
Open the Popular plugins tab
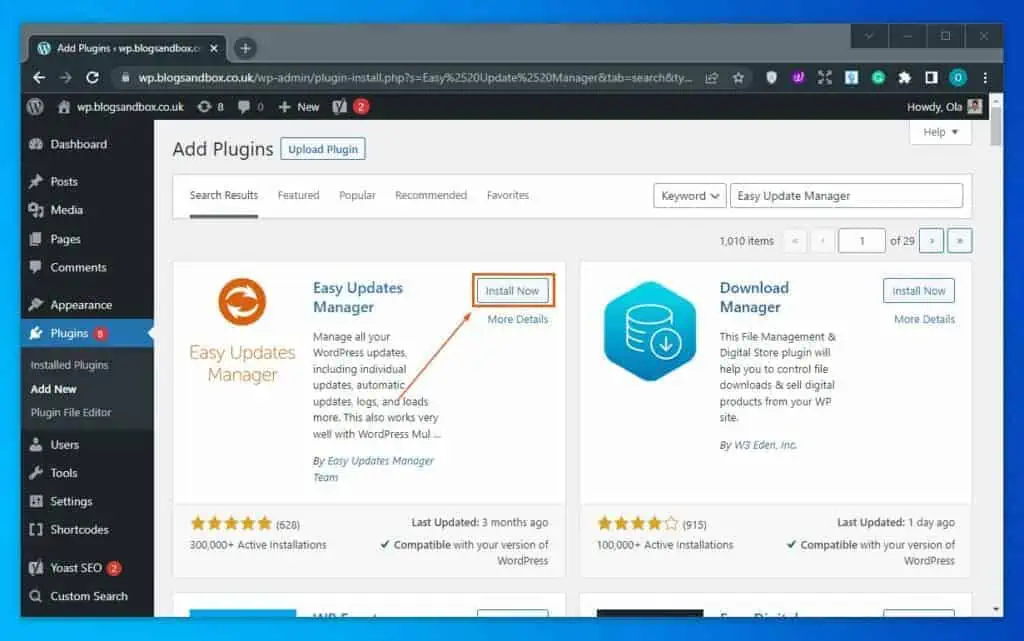click(x=357, y=195)
